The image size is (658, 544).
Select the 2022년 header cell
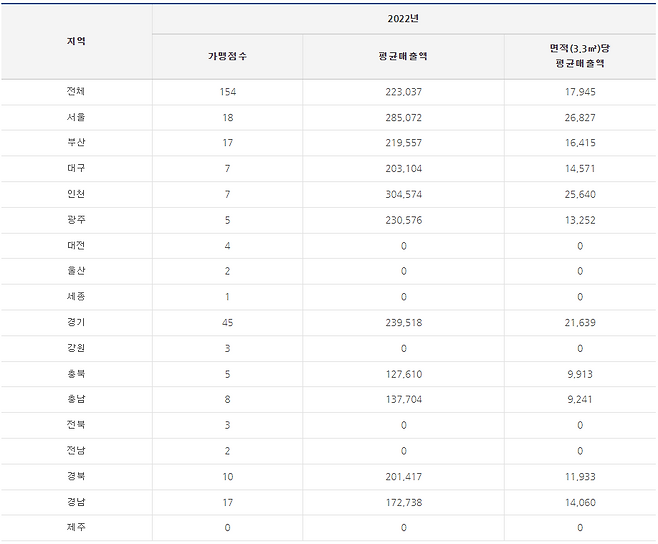[404, 18]
